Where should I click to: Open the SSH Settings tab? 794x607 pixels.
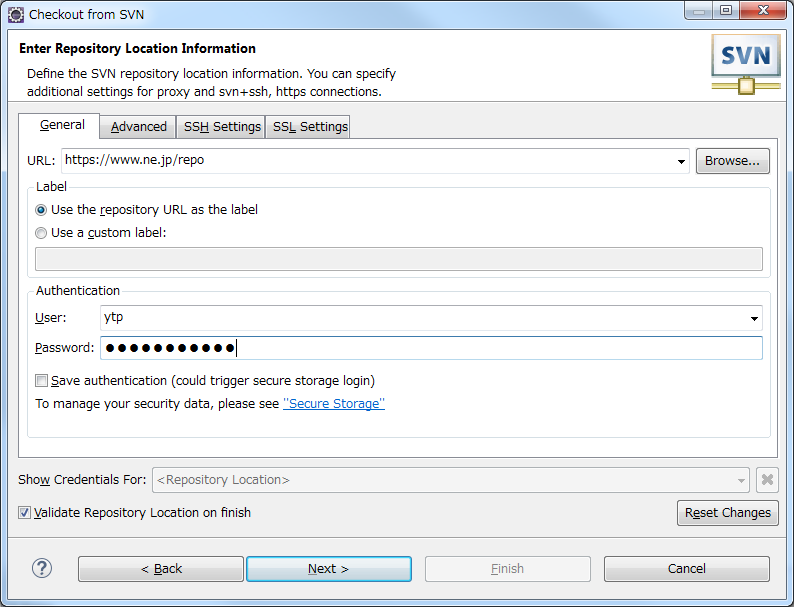point(221,127)
